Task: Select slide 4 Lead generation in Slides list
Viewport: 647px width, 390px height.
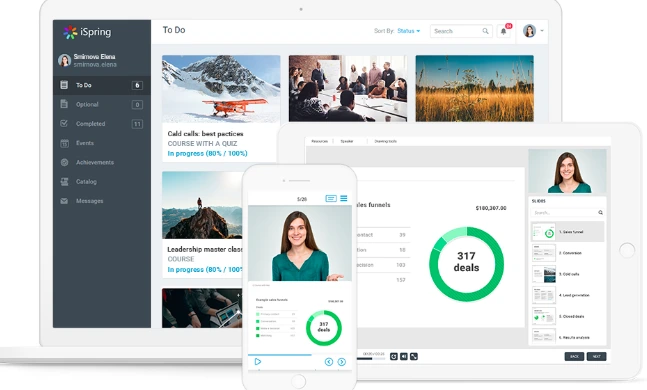Action: click(x=567, y=295)
